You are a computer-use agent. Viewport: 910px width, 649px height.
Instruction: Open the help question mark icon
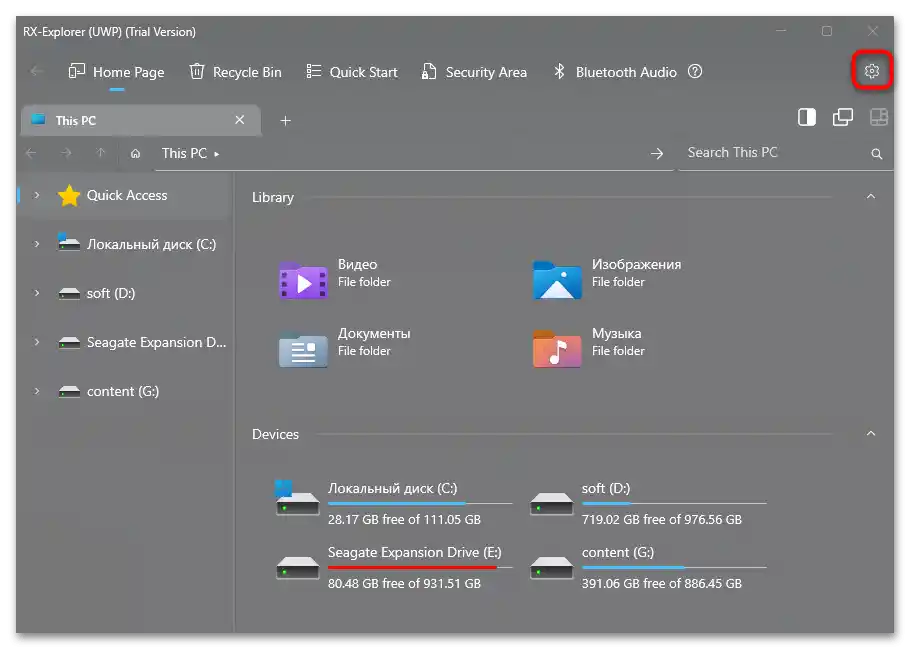tap(694, 71)
